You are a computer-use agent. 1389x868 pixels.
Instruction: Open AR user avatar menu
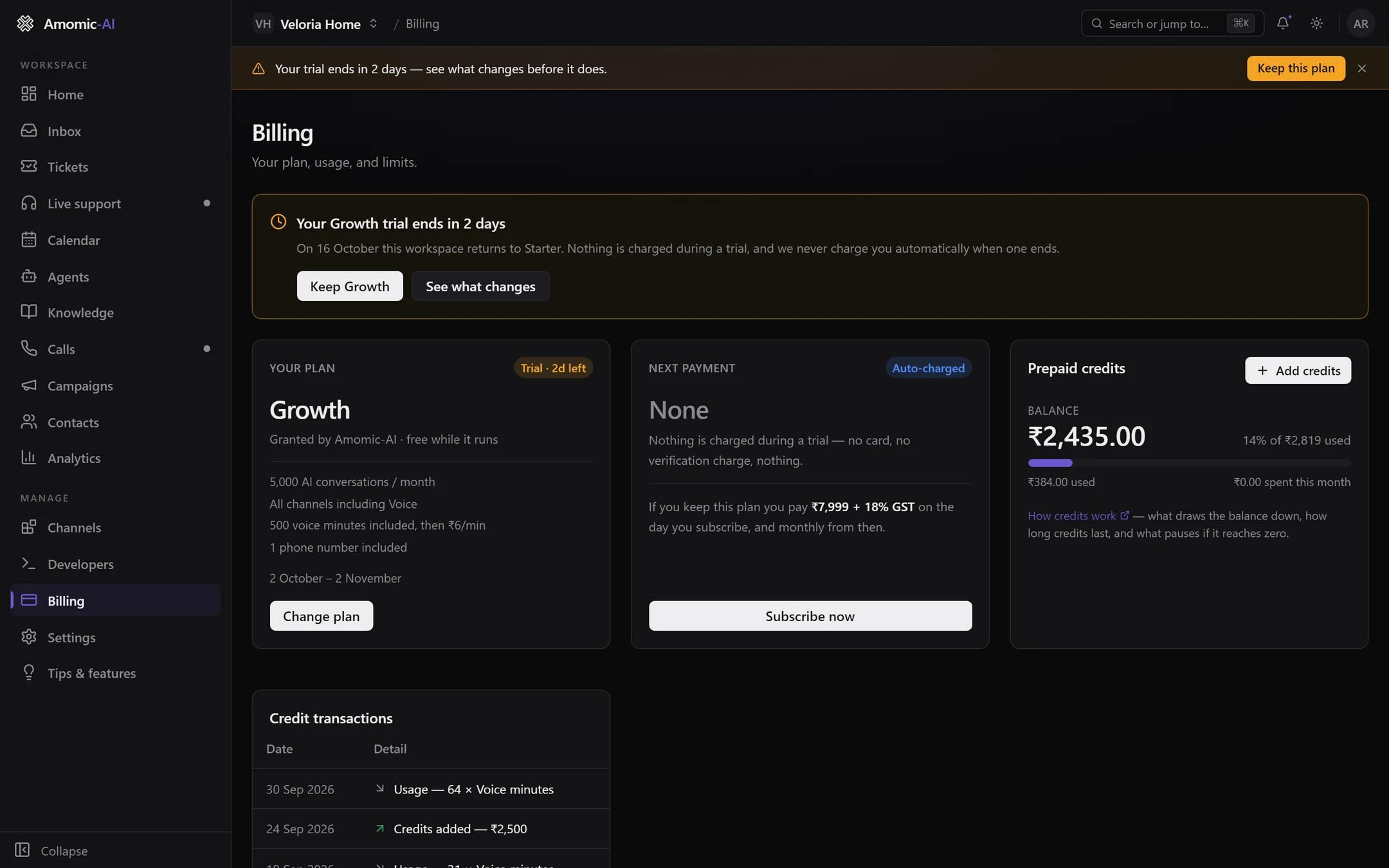[1361, 23]
